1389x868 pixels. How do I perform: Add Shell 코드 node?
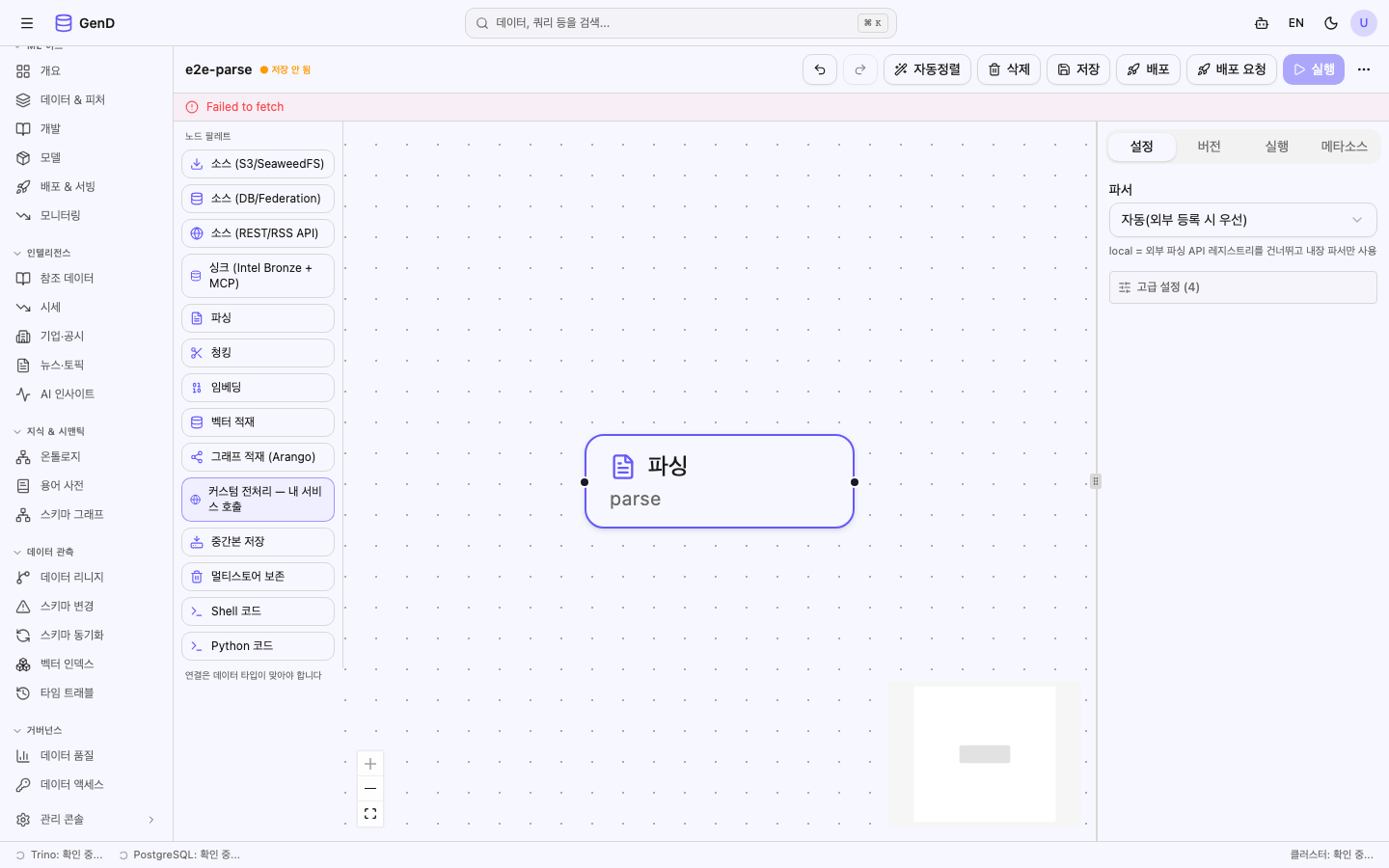pos(258,611)
